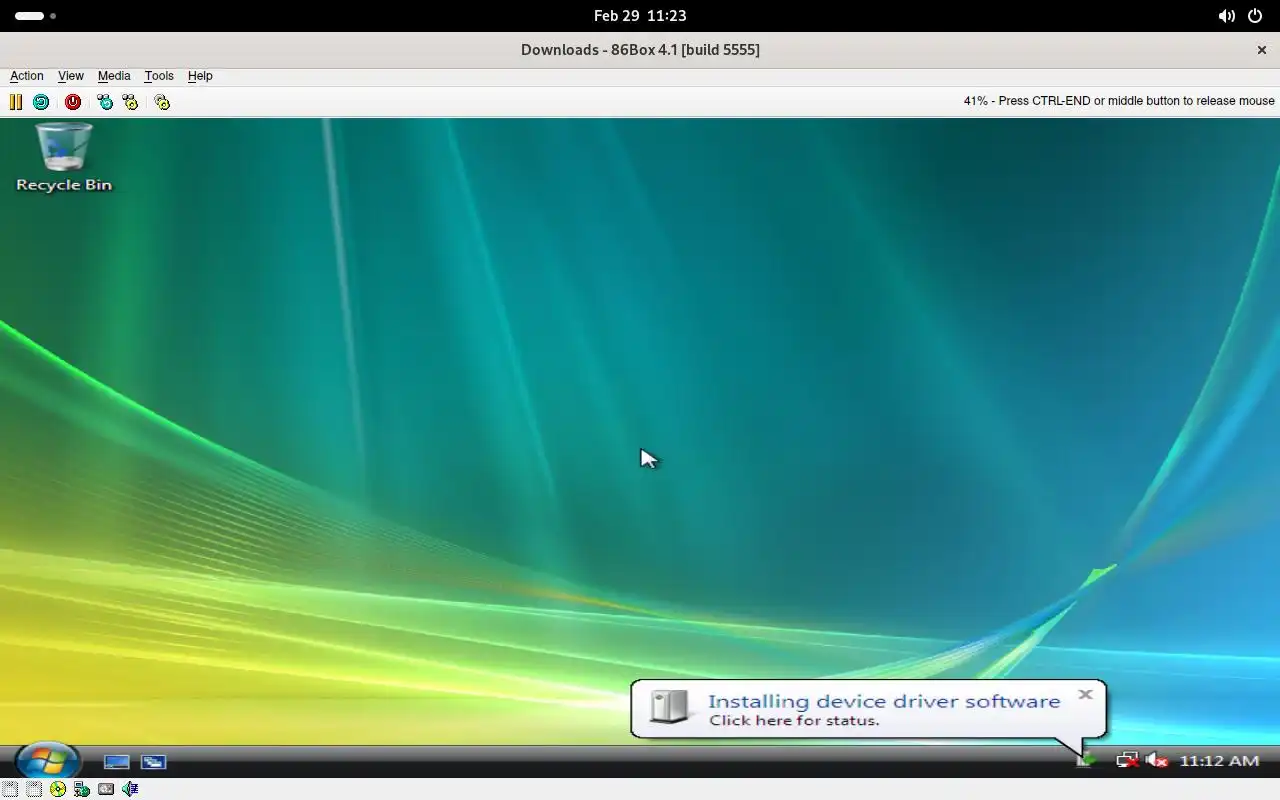Image resolution: width=1280 pixels, height=800 pixels.
Task: Click the Vista network disconnected tray icon
Action: (1127, 761)
